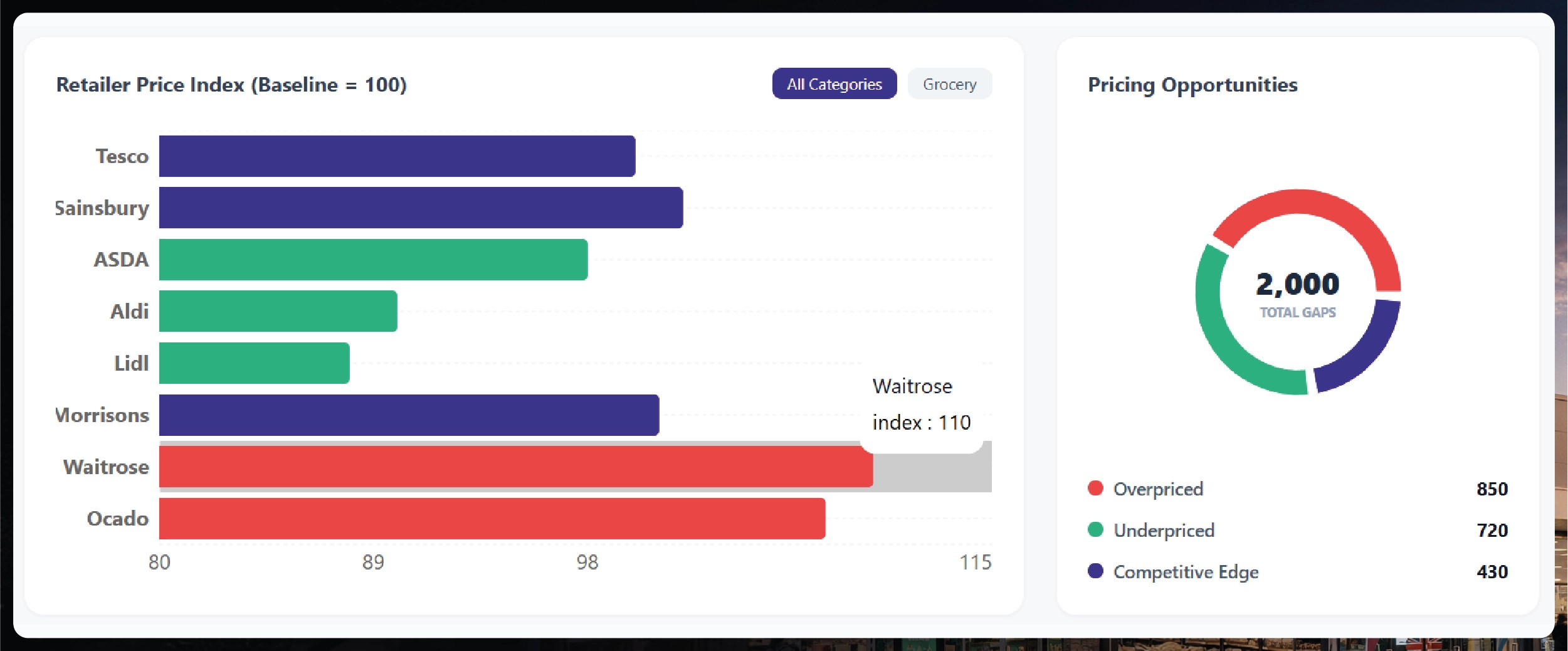1568x651 pixels.
Task: Click the Lidl price index bar
Action: tap(254, 363)
